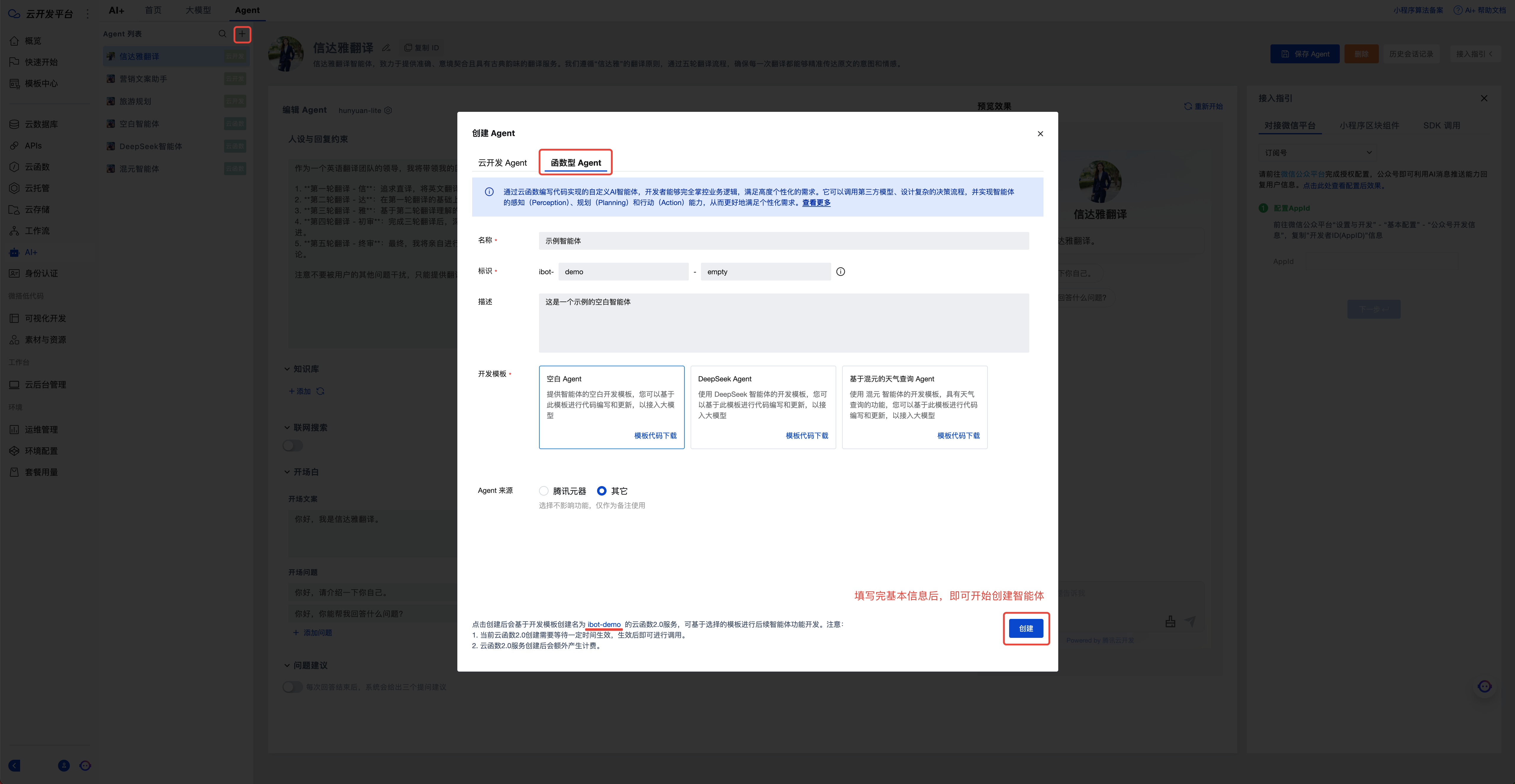Open 工作流 workflow section
Image resolution: width=1515 pixels, height=784 pixels.
pyautogui.click(x=30, y=231)
